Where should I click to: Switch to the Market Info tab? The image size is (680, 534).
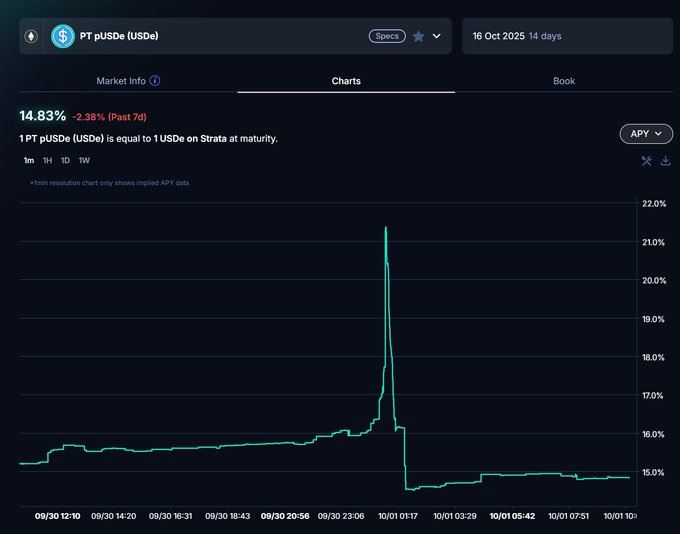121,81
